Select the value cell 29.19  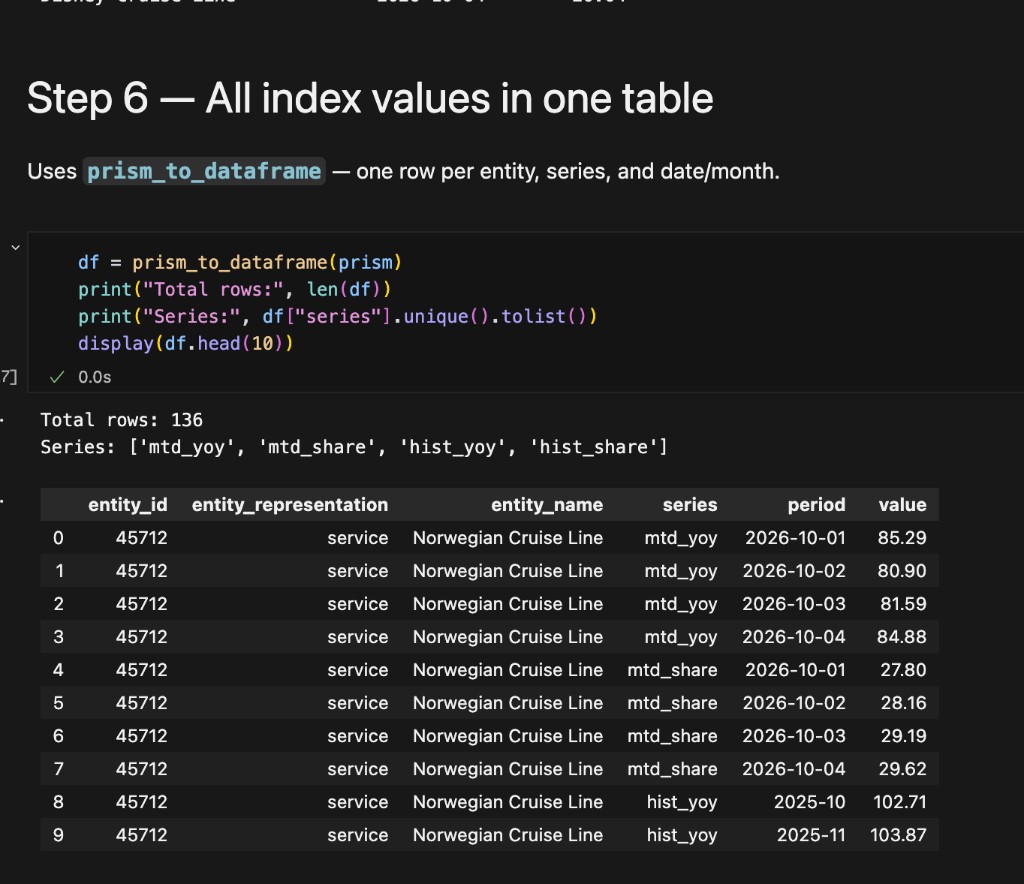pyautogui.click(x=903, y=736)
